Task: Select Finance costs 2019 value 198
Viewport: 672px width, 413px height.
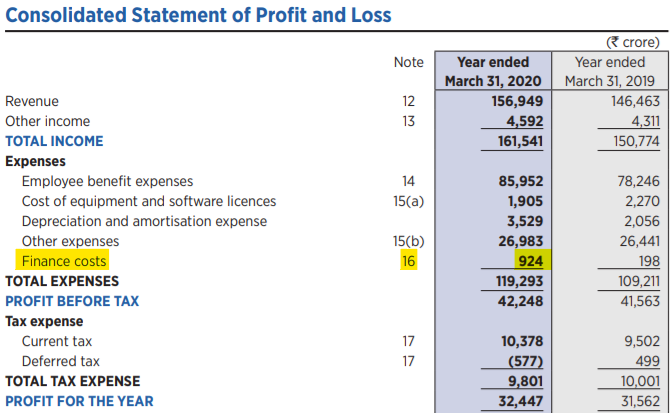Action: coord(648,261)
